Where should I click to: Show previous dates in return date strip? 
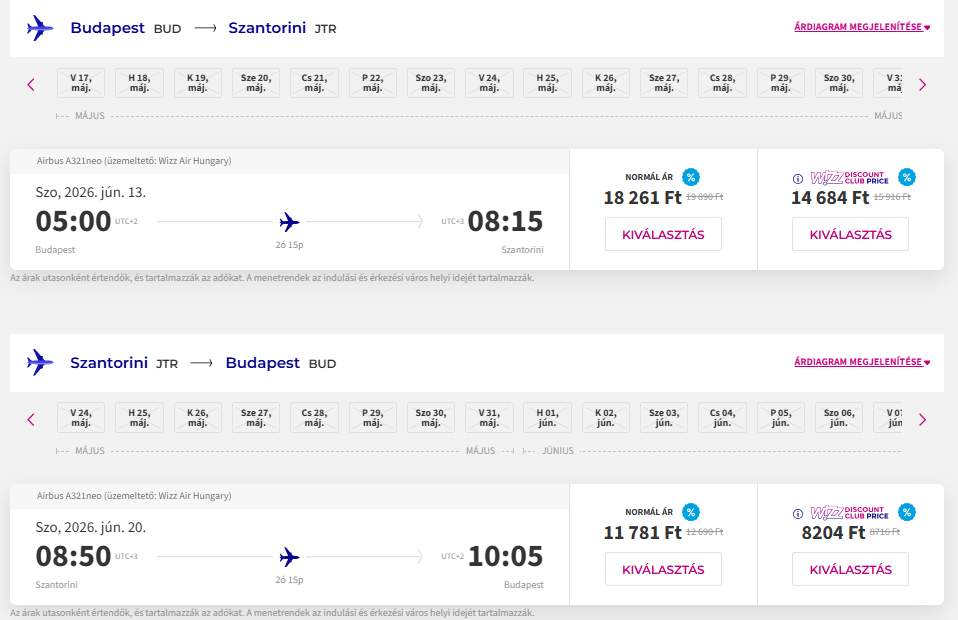point(31,419)
